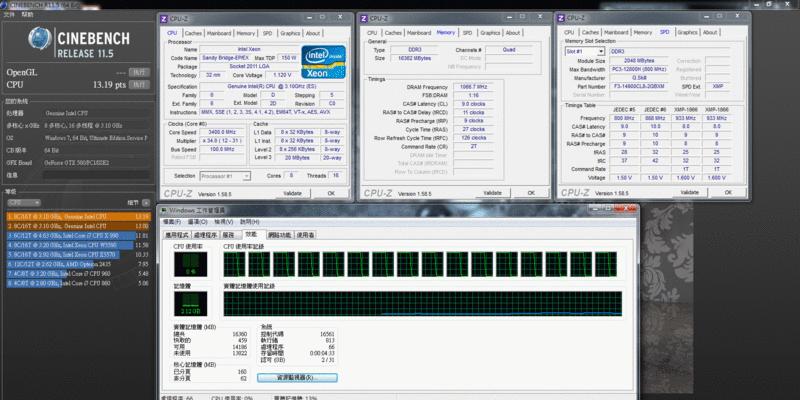Switch to 網路功能 tab in Task Manager

coord(280,235)
